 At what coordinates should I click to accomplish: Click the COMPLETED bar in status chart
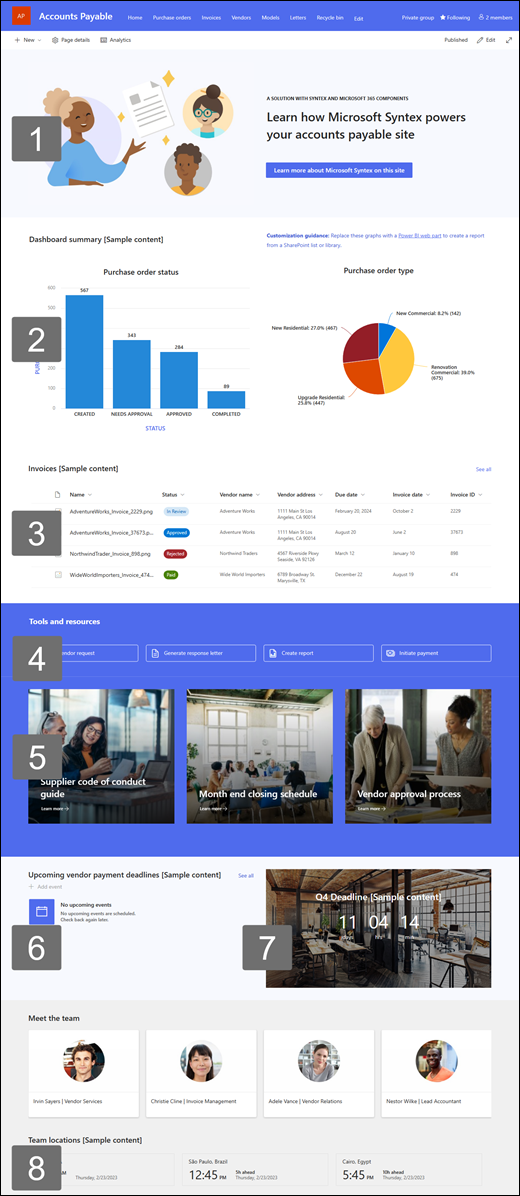point(226,400)
